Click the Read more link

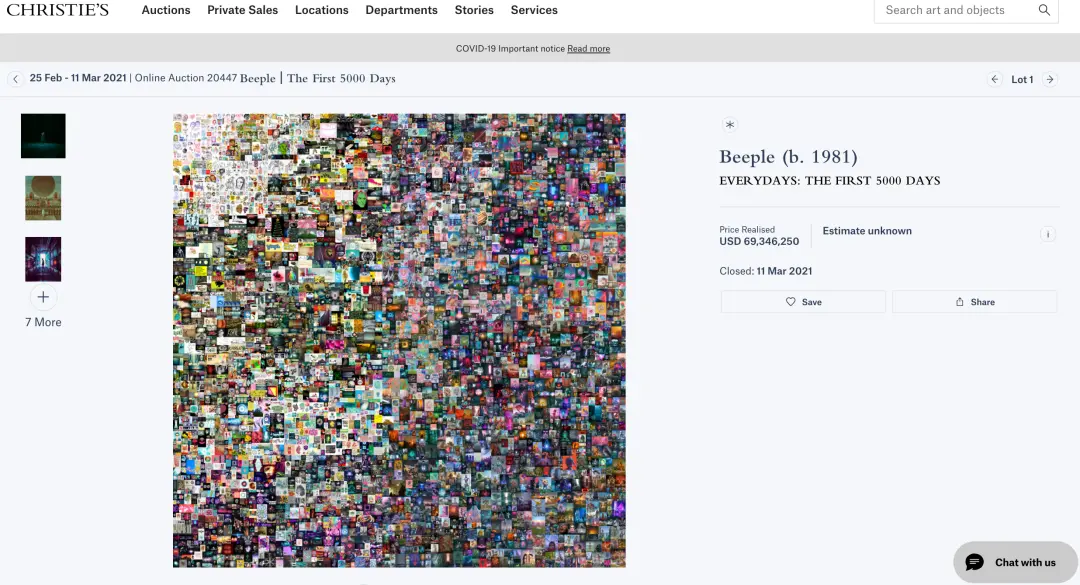pyautogui.click(x=588, y=49)
